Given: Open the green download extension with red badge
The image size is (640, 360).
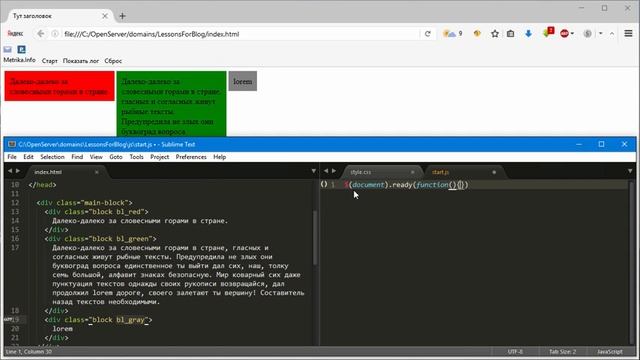Looking at the screenshot, I should tap(548, 33).
